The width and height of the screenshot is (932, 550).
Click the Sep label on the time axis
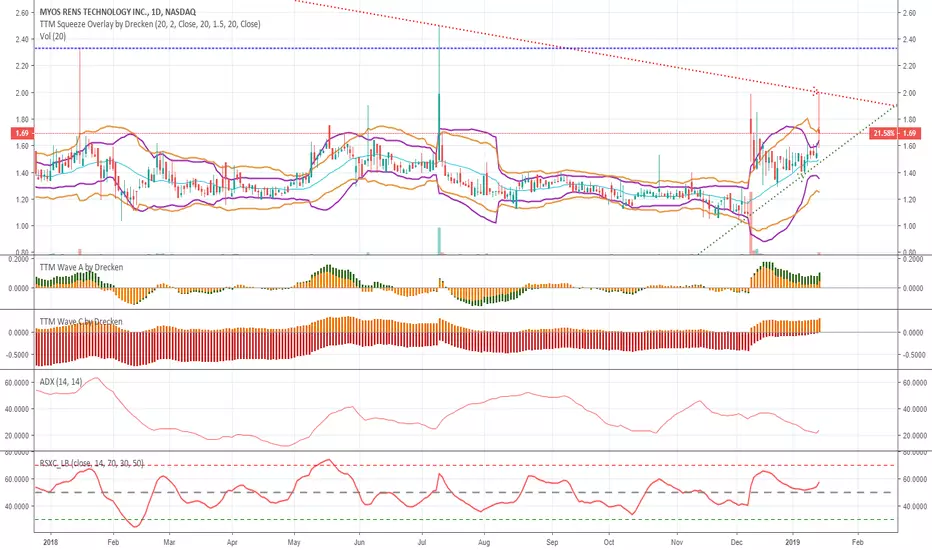pyautogui.click(x=552, y=542)
